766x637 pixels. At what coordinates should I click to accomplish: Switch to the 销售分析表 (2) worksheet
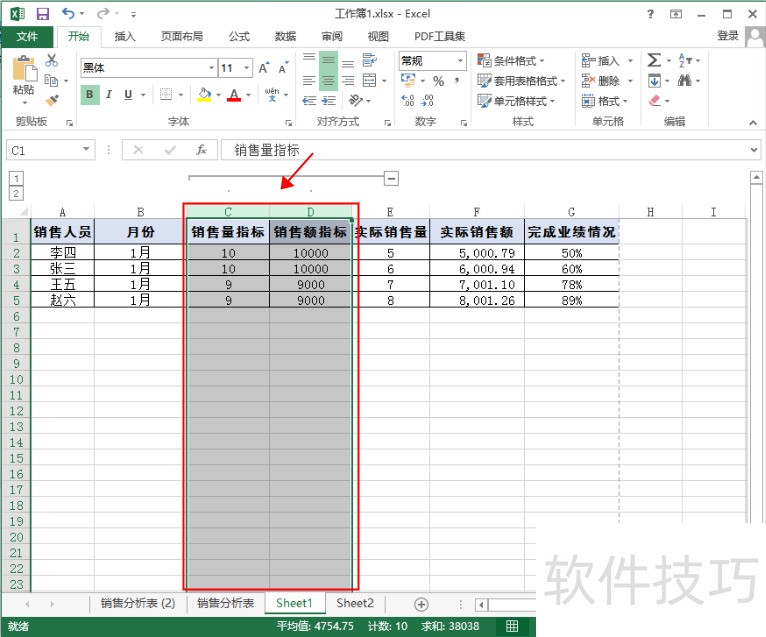coord(138,603)
